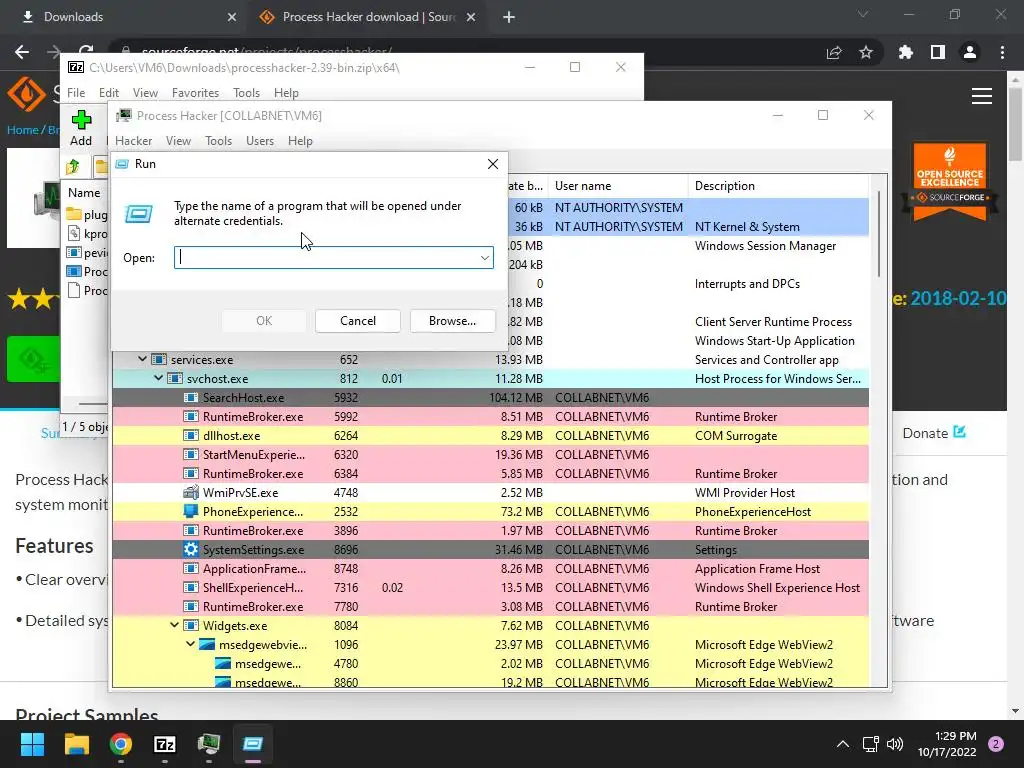Collapse services.exe tree node

[142, 359]
